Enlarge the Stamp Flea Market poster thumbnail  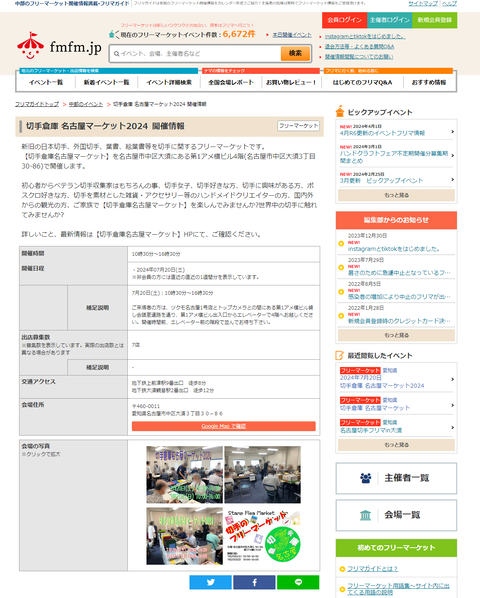click(262, 536)
